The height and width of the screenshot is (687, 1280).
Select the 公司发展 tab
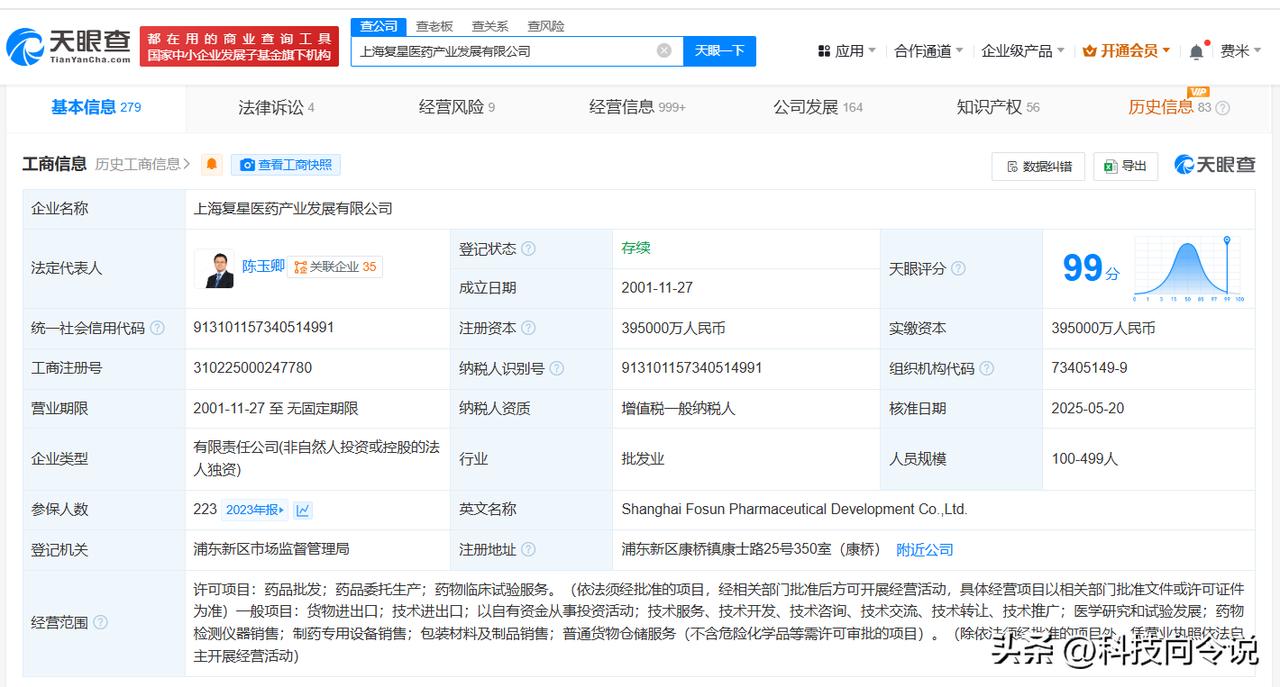(x=817, y=108)
